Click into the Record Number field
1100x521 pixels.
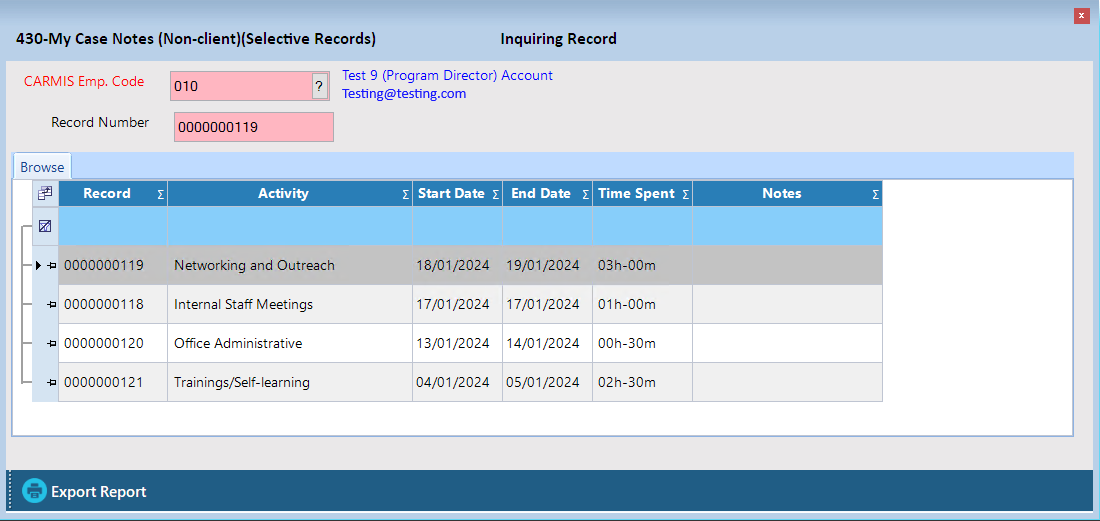click(253, 128)
